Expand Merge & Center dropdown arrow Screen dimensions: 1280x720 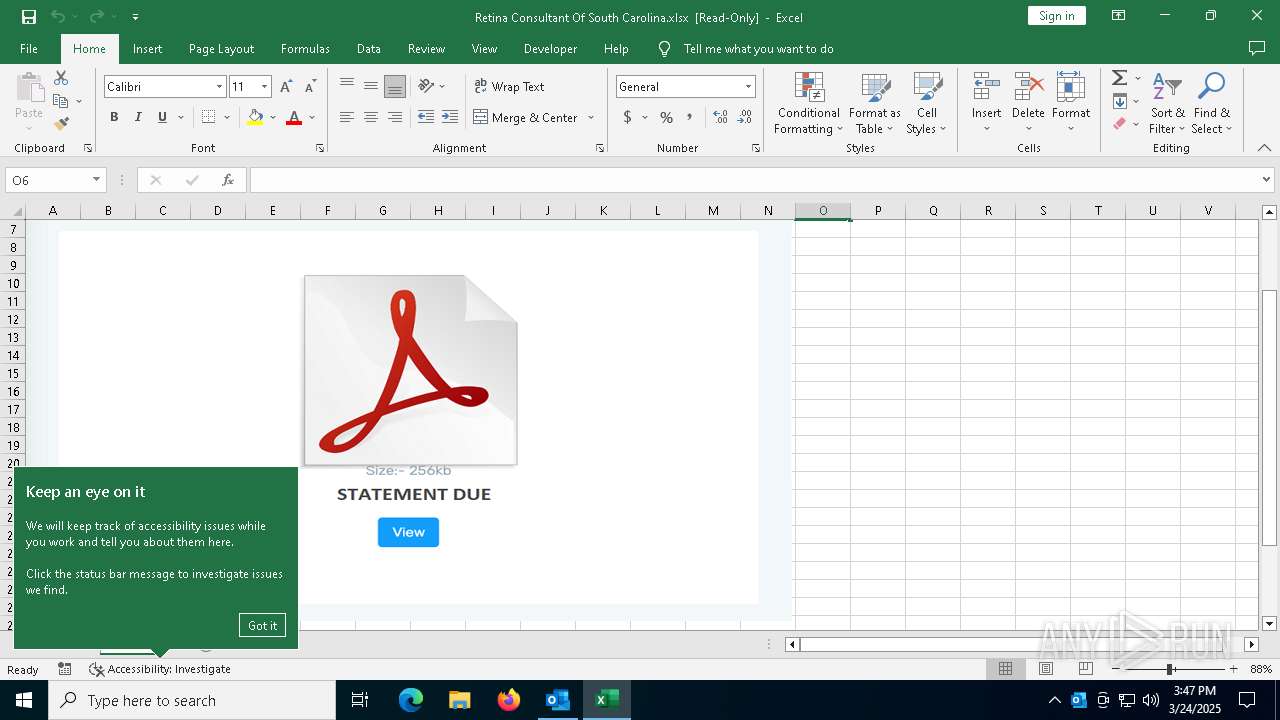coord(591,117)
